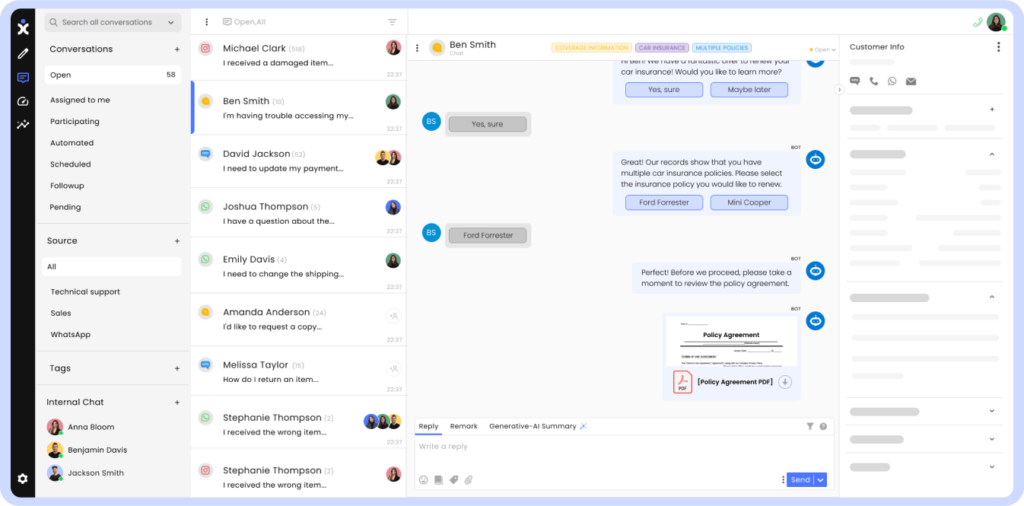The image size is (1024, 506).
Task: Click the chat icon under Customer Info
Action: coord(855,81)
